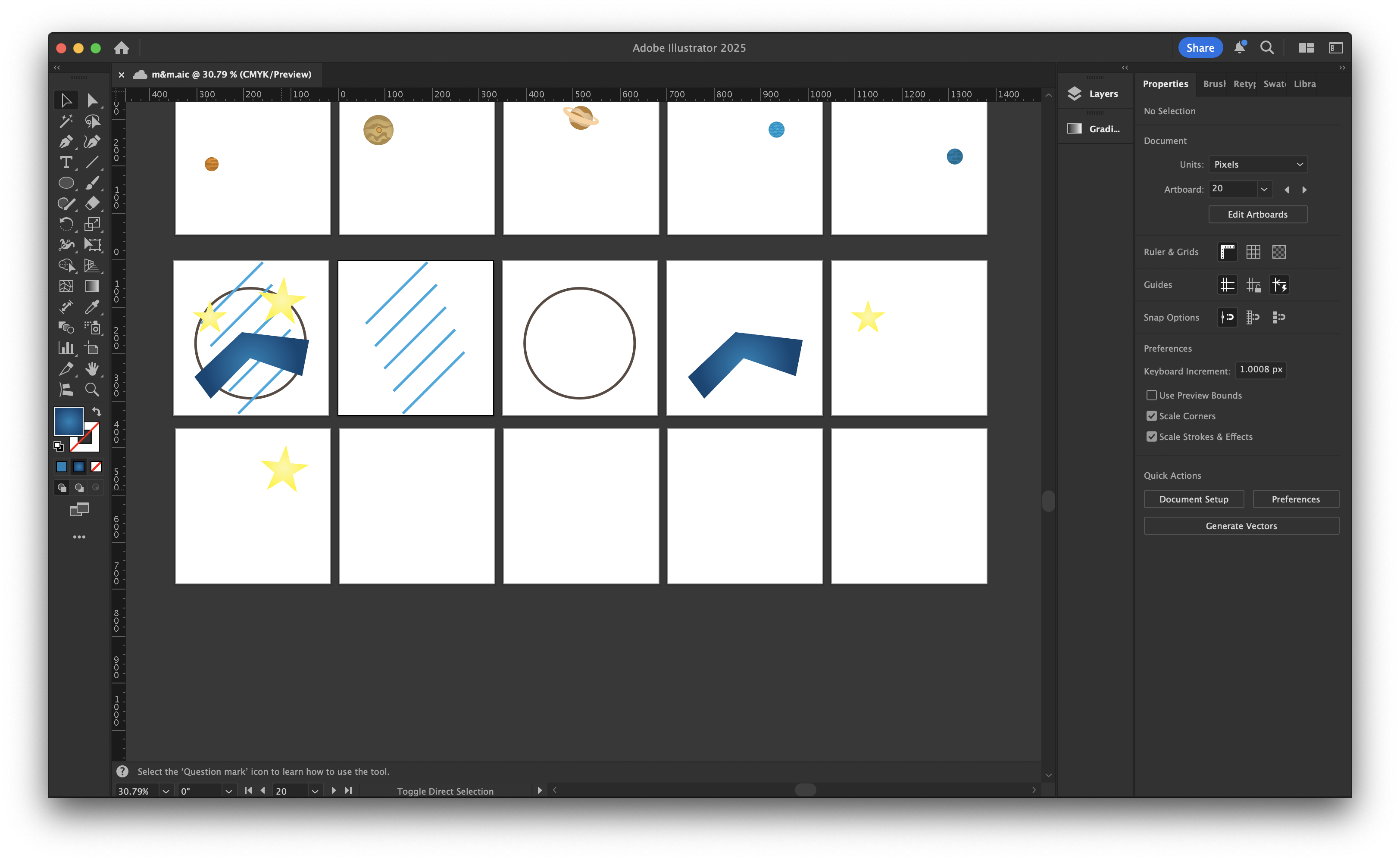
Task: Select the Zoom tool
Action: (x=92, y=390)
